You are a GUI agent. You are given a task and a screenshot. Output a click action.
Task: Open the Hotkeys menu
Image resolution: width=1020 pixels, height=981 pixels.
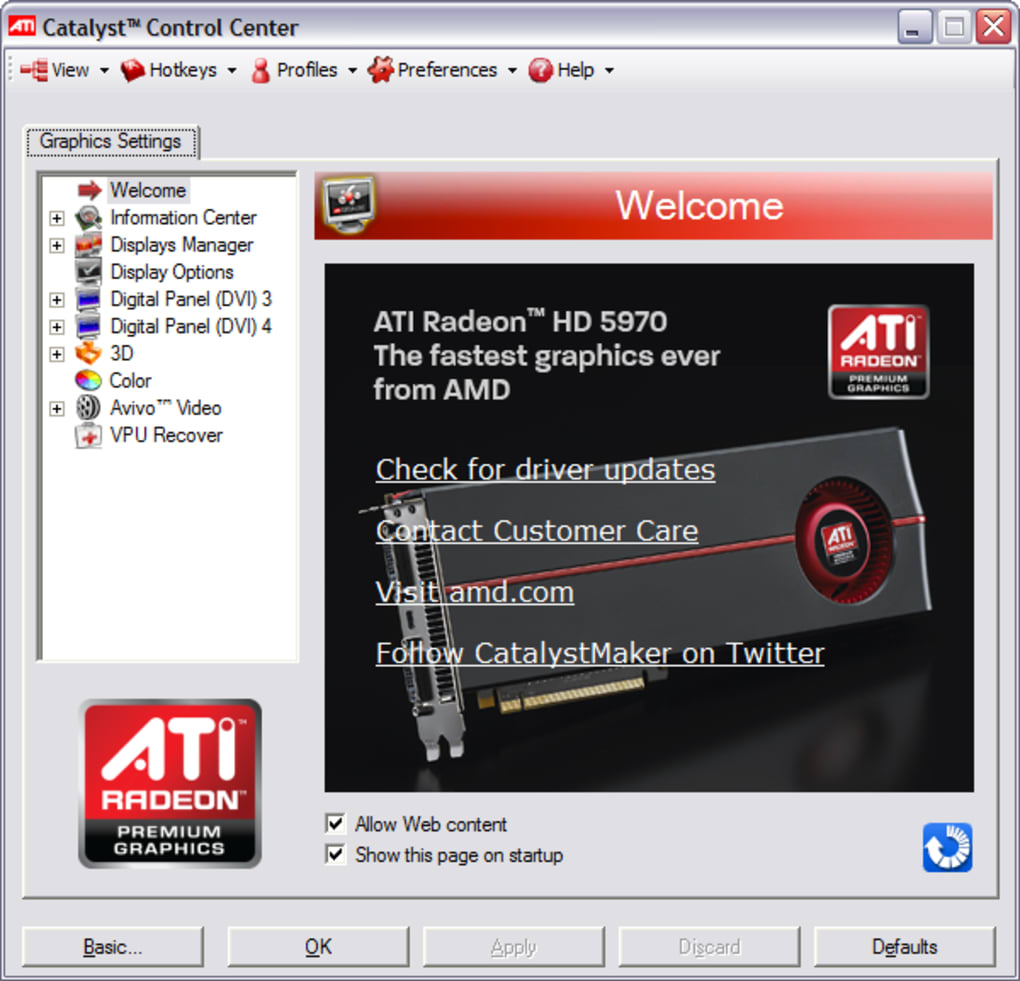click(178, 70)
